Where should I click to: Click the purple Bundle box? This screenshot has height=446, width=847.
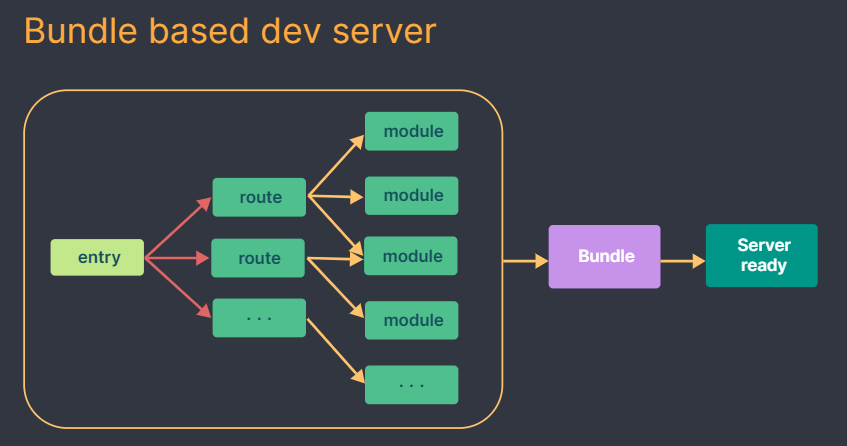click(604, 257)
